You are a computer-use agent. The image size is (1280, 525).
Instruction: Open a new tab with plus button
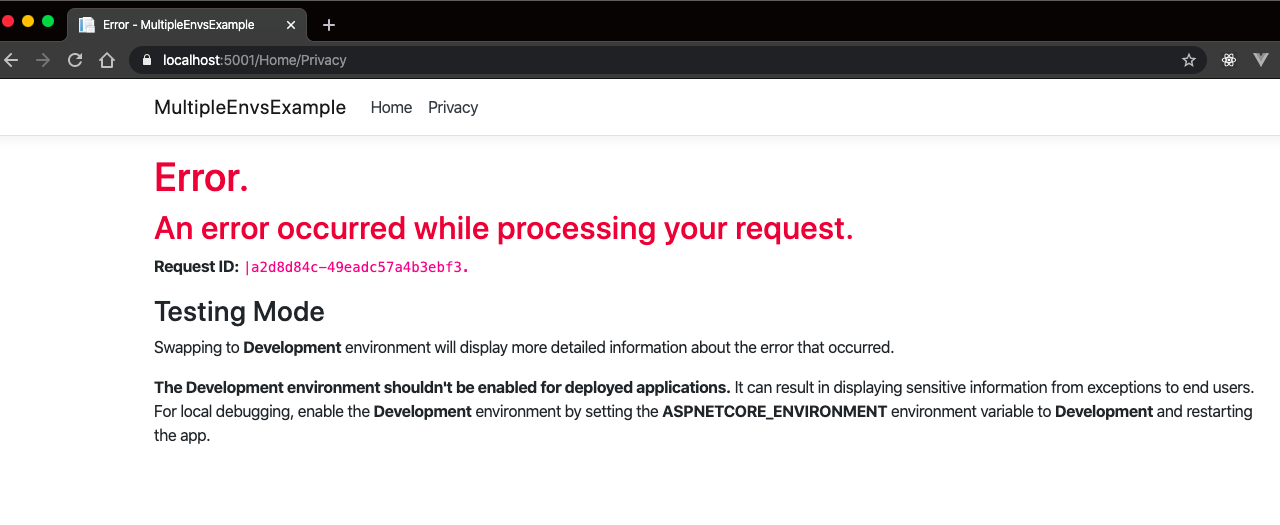tap(329, 25)
